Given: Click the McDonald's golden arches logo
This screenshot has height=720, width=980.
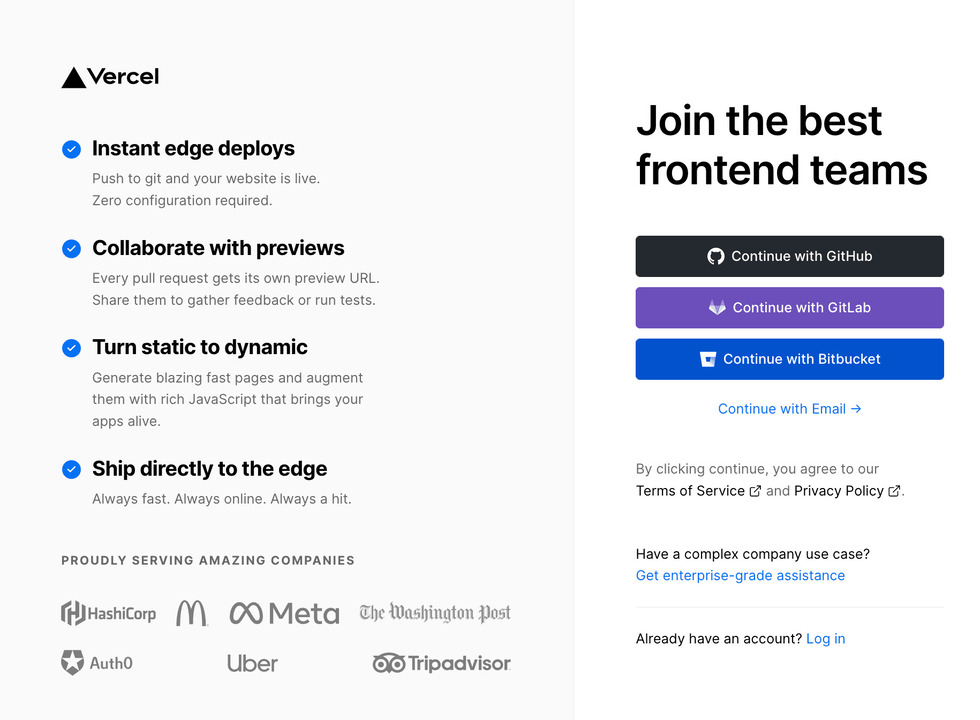Looking at the screenshot, I should click(191, 613).
